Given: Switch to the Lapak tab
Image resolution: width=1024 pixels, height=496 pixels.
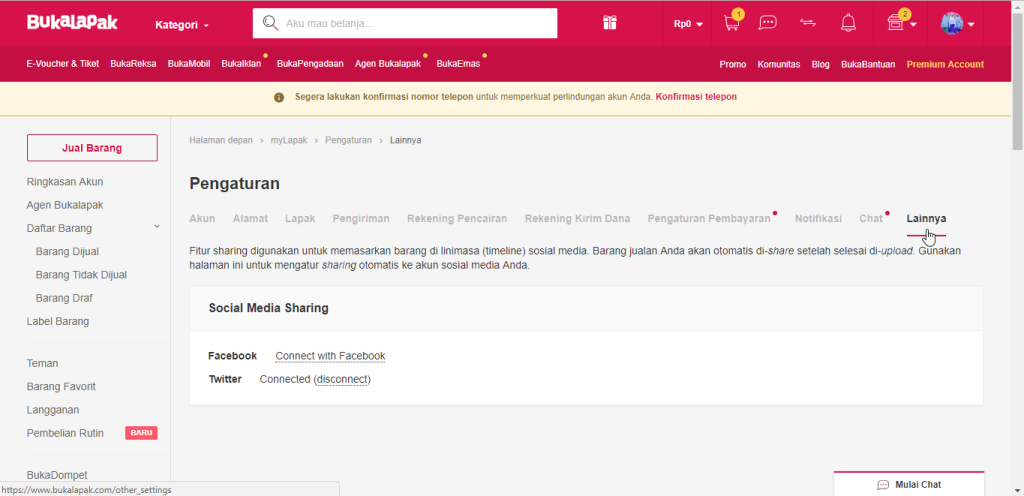Looking at the screenshot, I should (x=300, y=219).
